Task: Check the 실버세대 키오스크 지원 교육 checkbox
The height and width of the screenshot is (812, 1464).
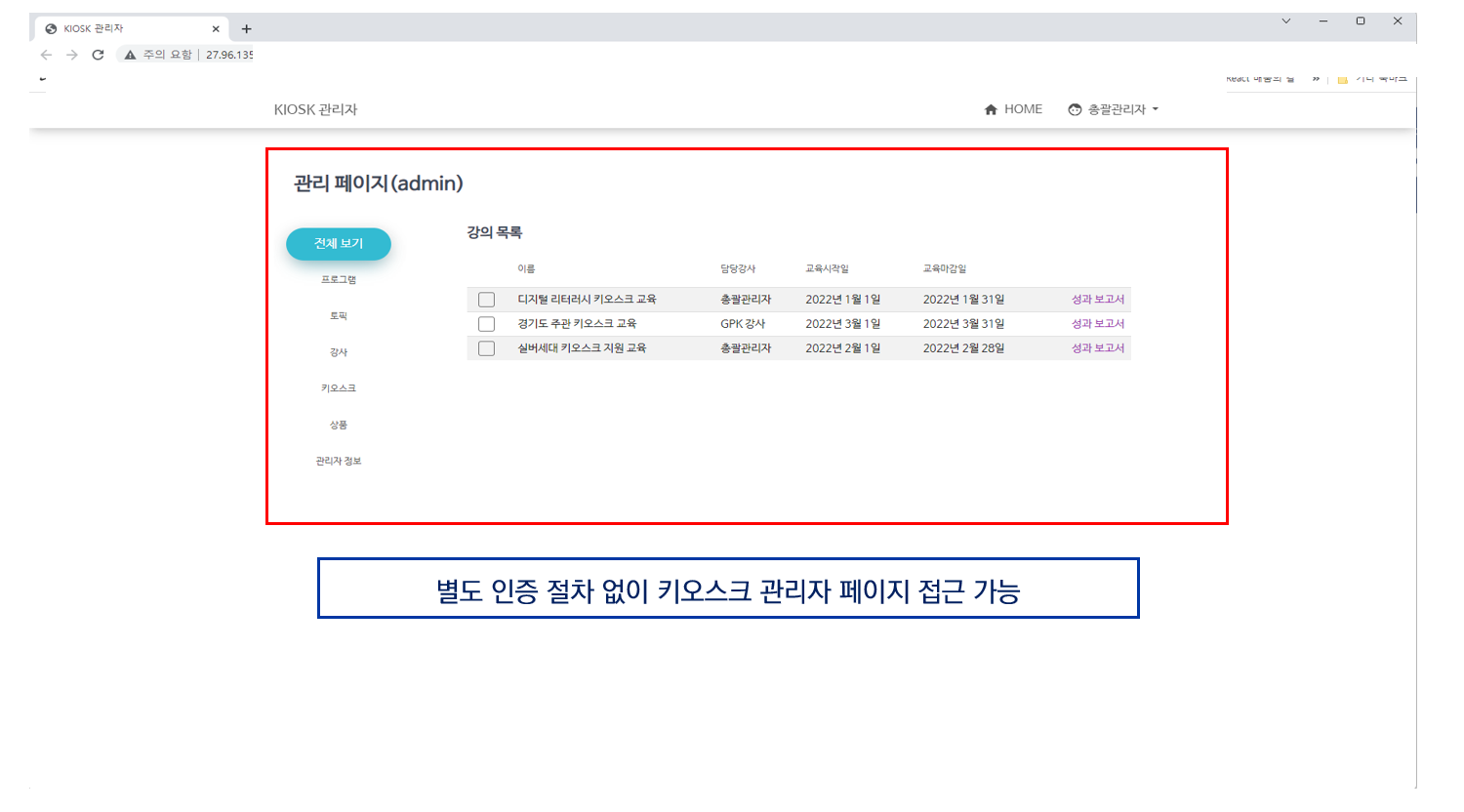Action: click(x=486, y=348)
